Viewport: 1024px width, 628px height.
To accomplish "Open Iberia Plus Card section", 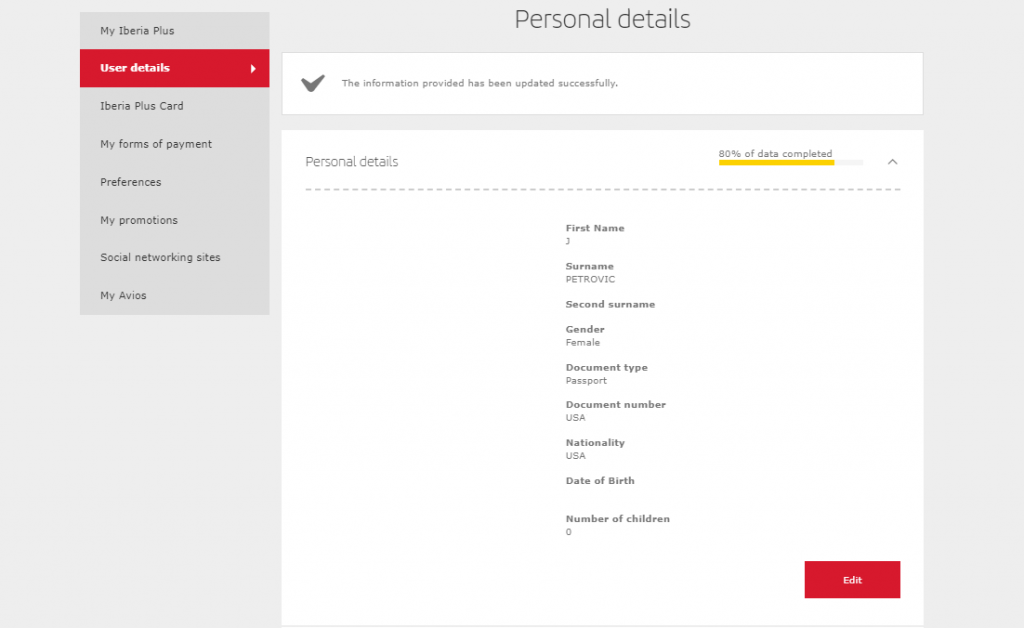I will pyautogui.click(x=174, y=106).
